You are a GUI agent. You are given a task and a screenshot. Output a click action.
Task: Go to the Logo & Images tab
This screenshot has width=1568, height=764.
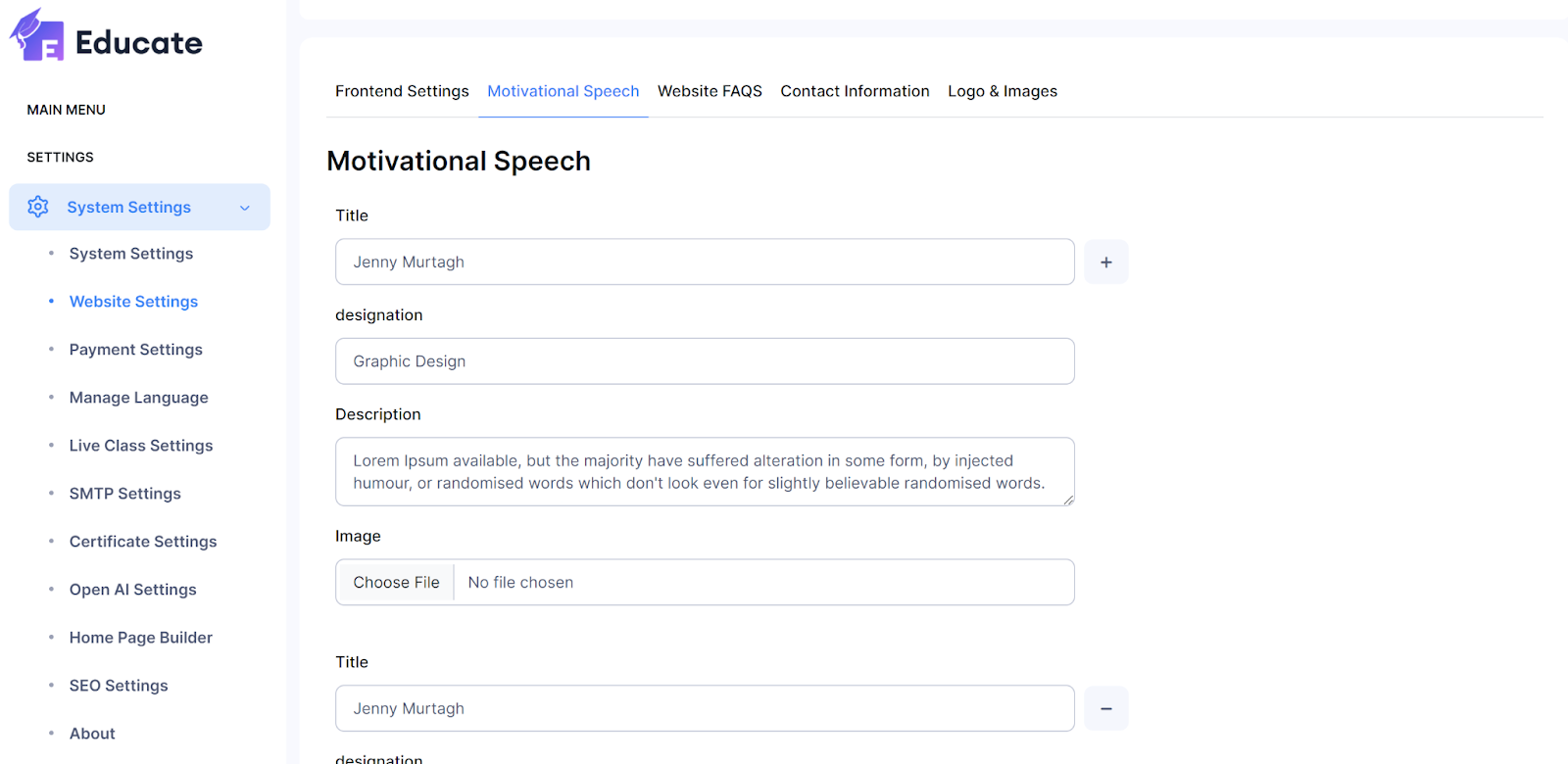click(1002, 91)
